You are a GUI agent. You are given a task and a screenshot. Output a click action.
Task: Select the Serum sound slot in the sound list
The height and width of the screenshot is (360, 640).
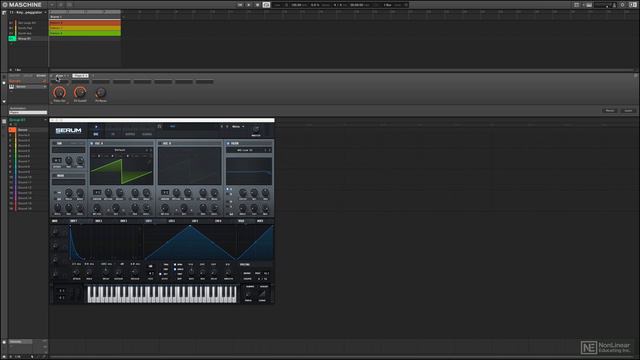28,130
